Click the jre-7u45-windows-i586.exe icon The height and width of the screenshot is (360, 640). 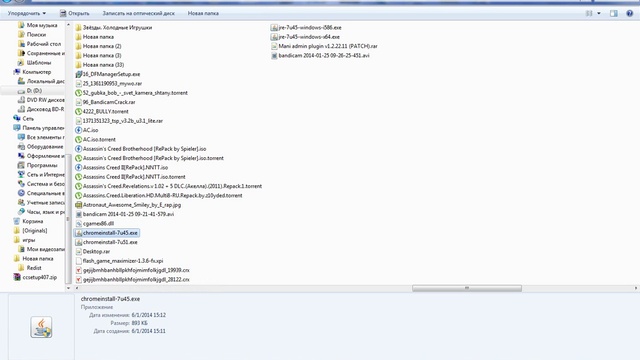(x=274, y=28)
